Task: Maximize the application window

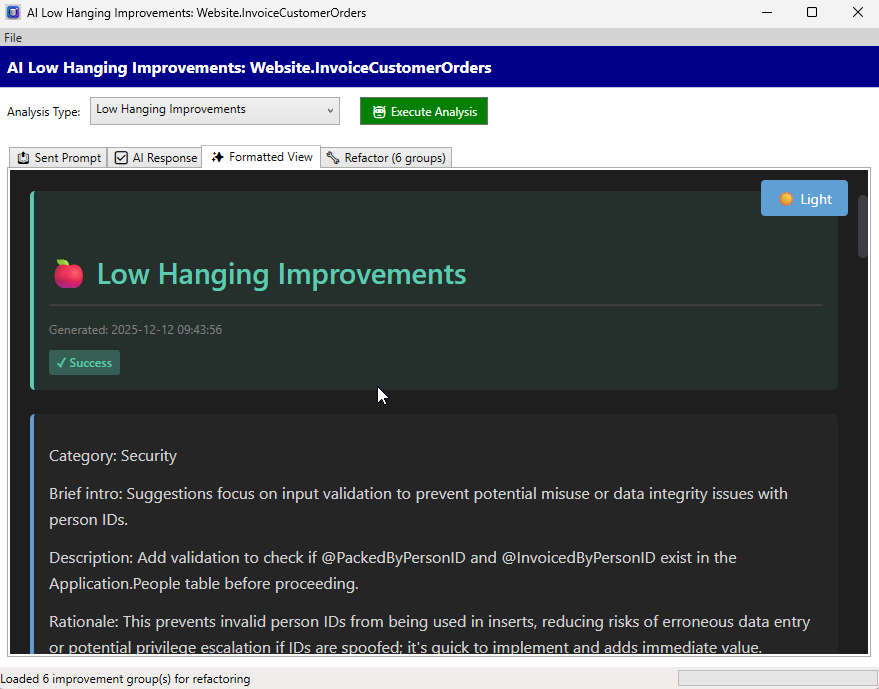Action: pyautogui.click(x=812, y=13)
